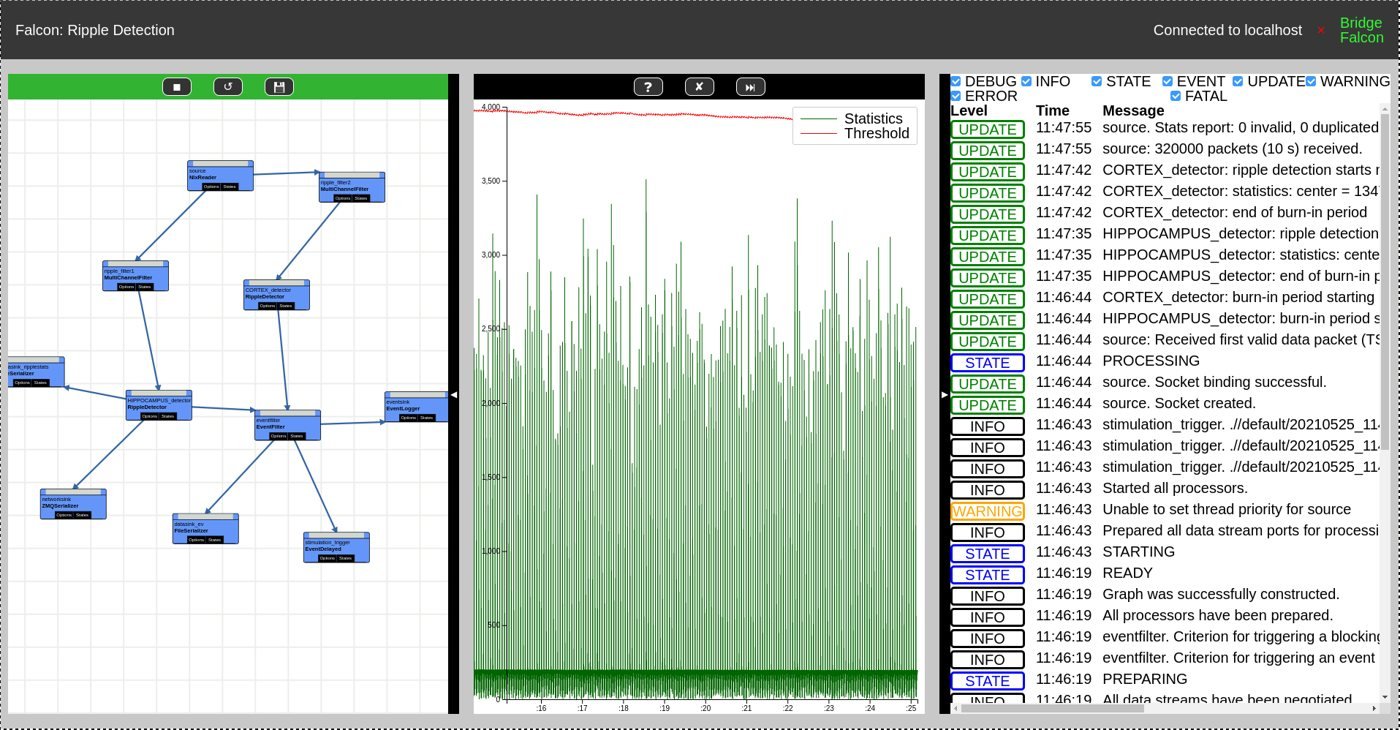Click the red X next to Connected to localhost

pos(1321,31)
